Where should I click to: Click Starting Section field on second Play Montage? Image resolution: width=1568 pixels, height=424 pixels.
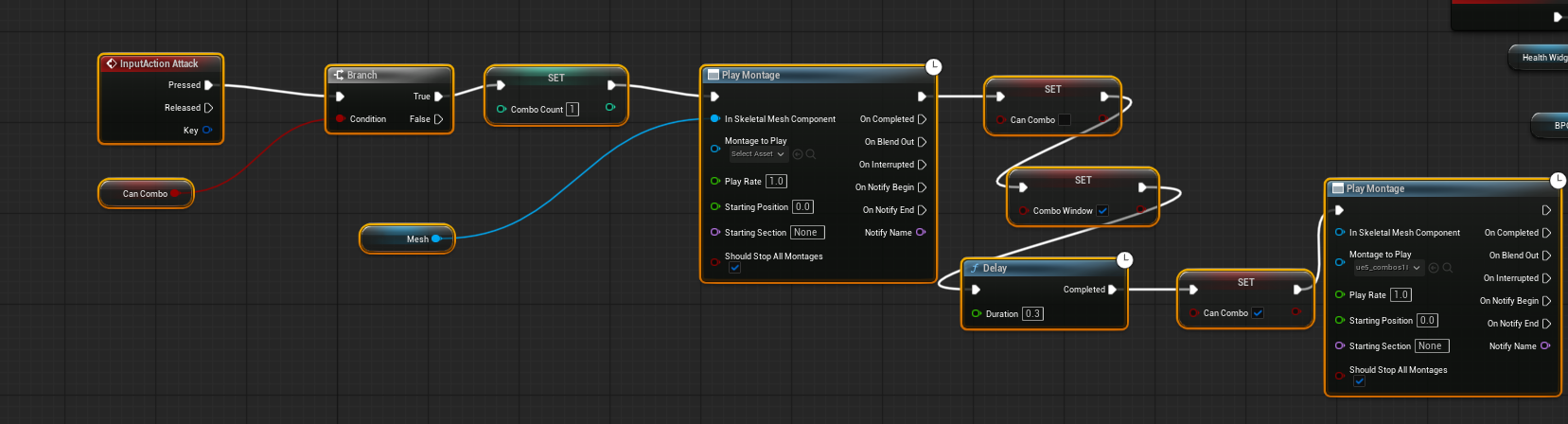tap(1432, 346)
